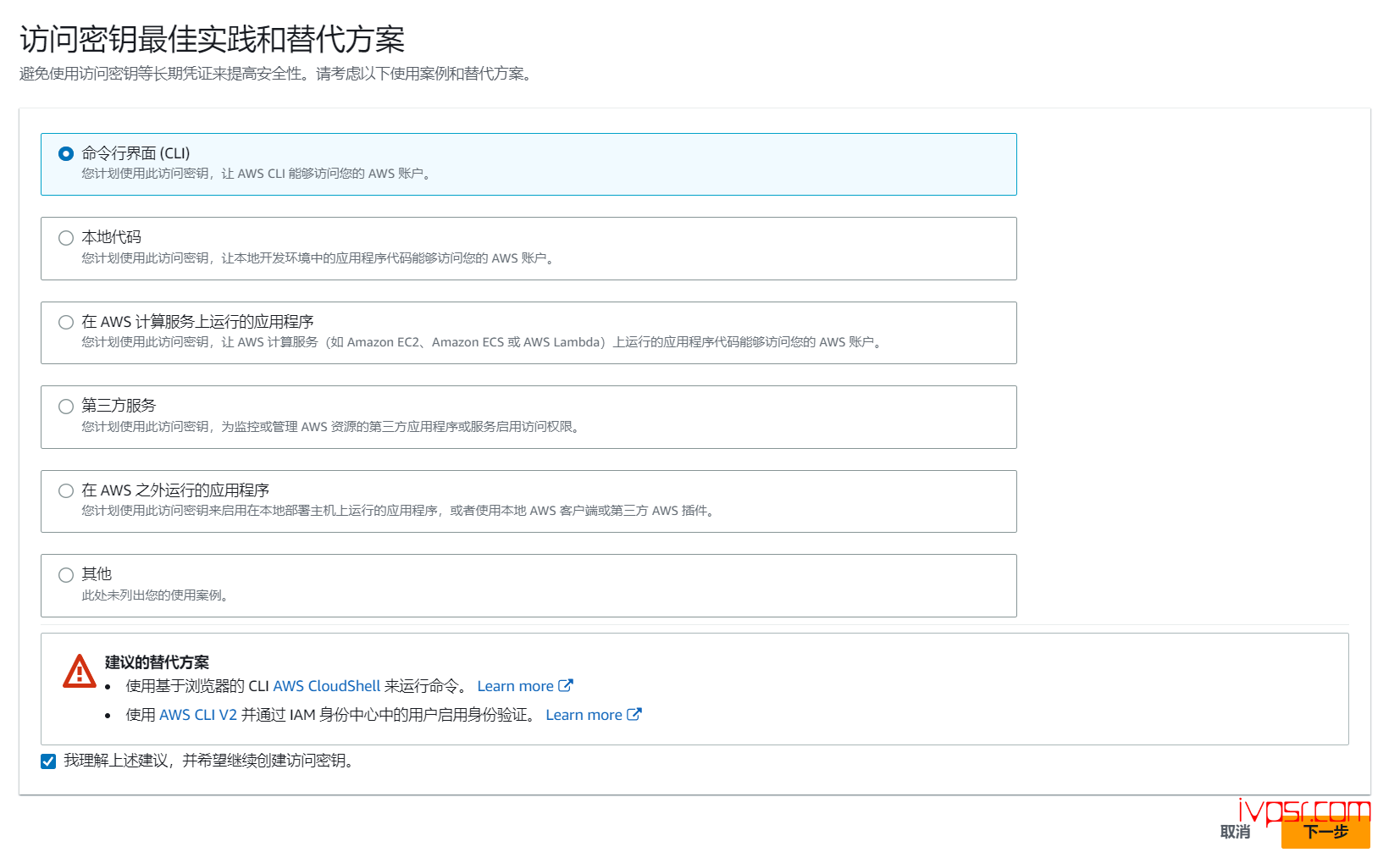Click the red warning triangle icon

point(80,671)
